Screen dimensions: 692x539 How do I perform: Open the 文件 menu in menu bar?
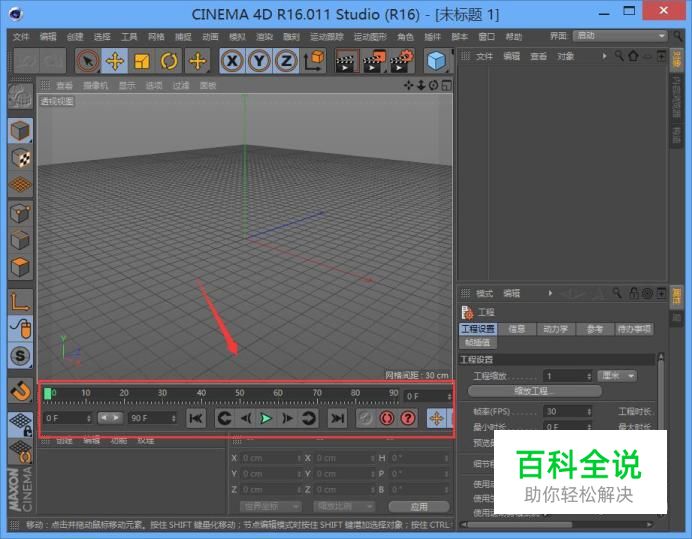tap(21, 37)
